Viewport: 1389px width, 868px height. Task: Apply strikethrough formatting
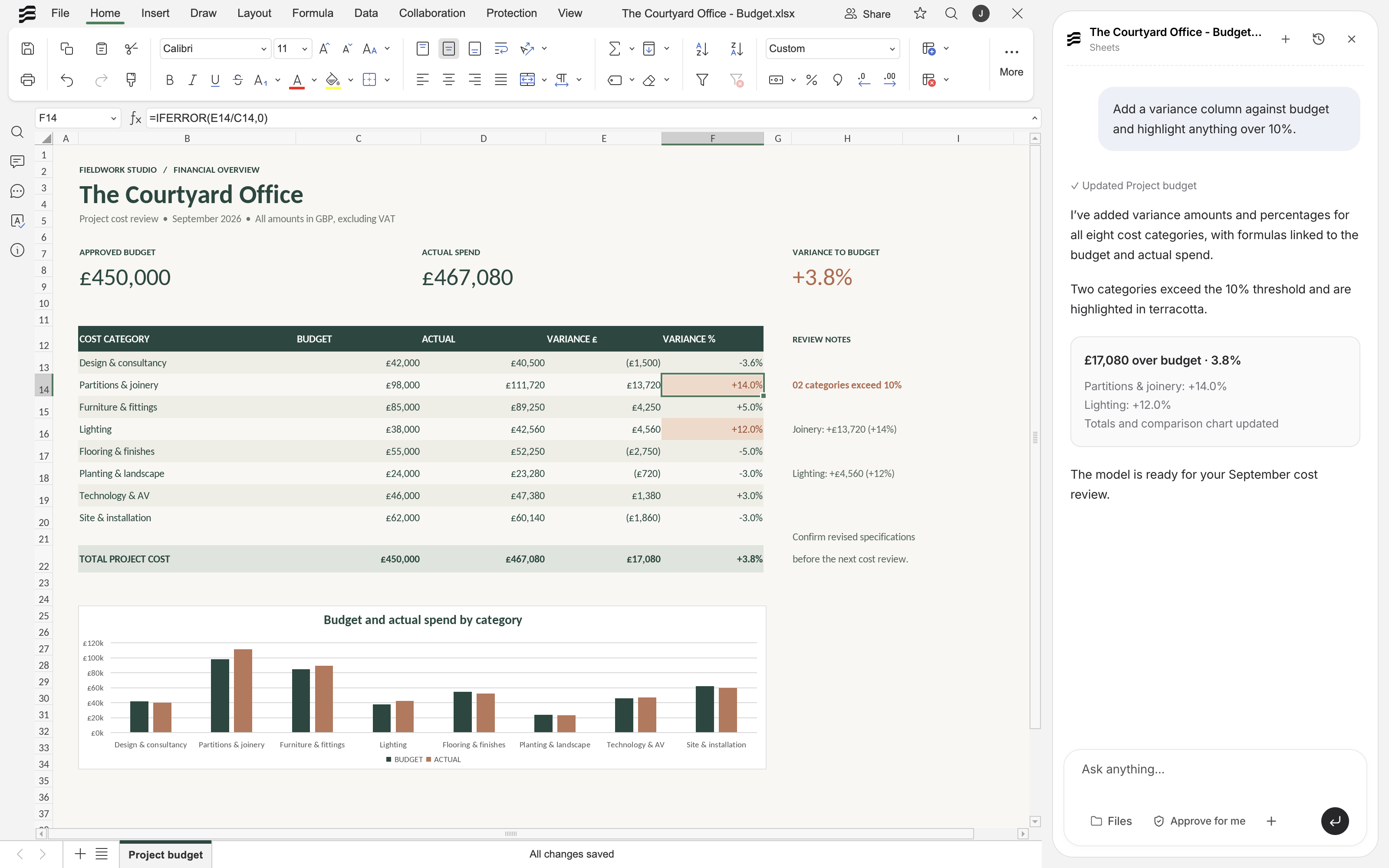coord(237,80)
